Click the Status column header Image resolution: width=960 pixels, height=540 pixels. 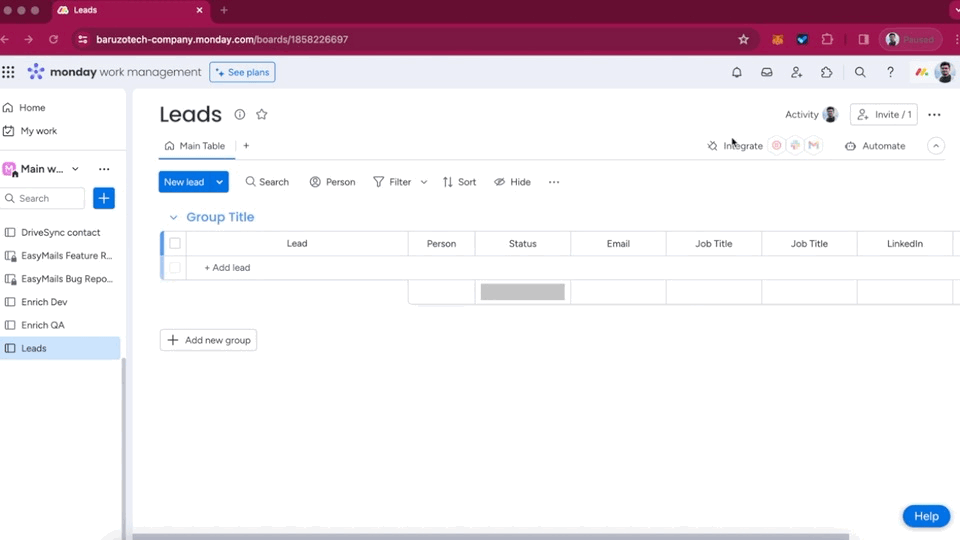point(522,244)
